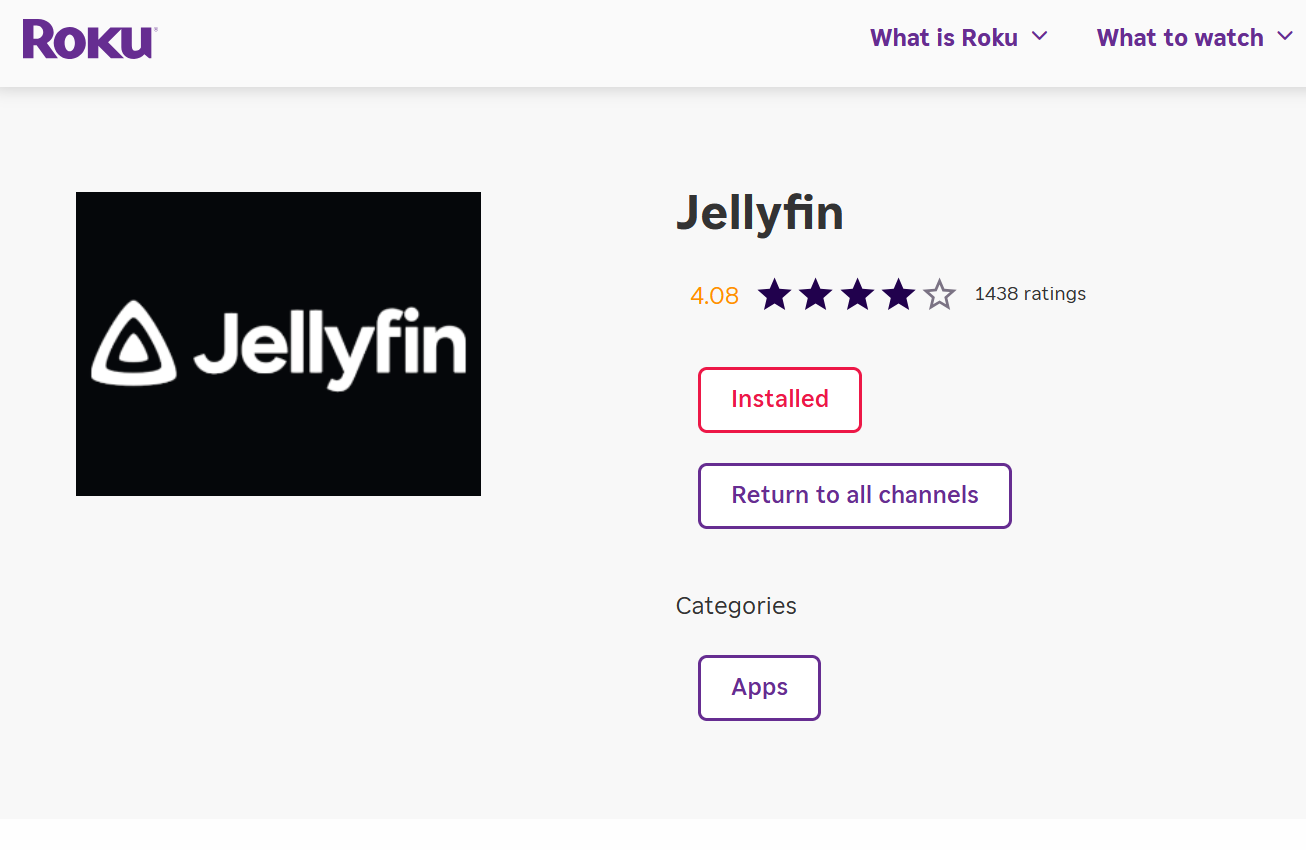Click the 1438 ratings text
This screenshot has height=850, width=1306.
[1030, 294]
